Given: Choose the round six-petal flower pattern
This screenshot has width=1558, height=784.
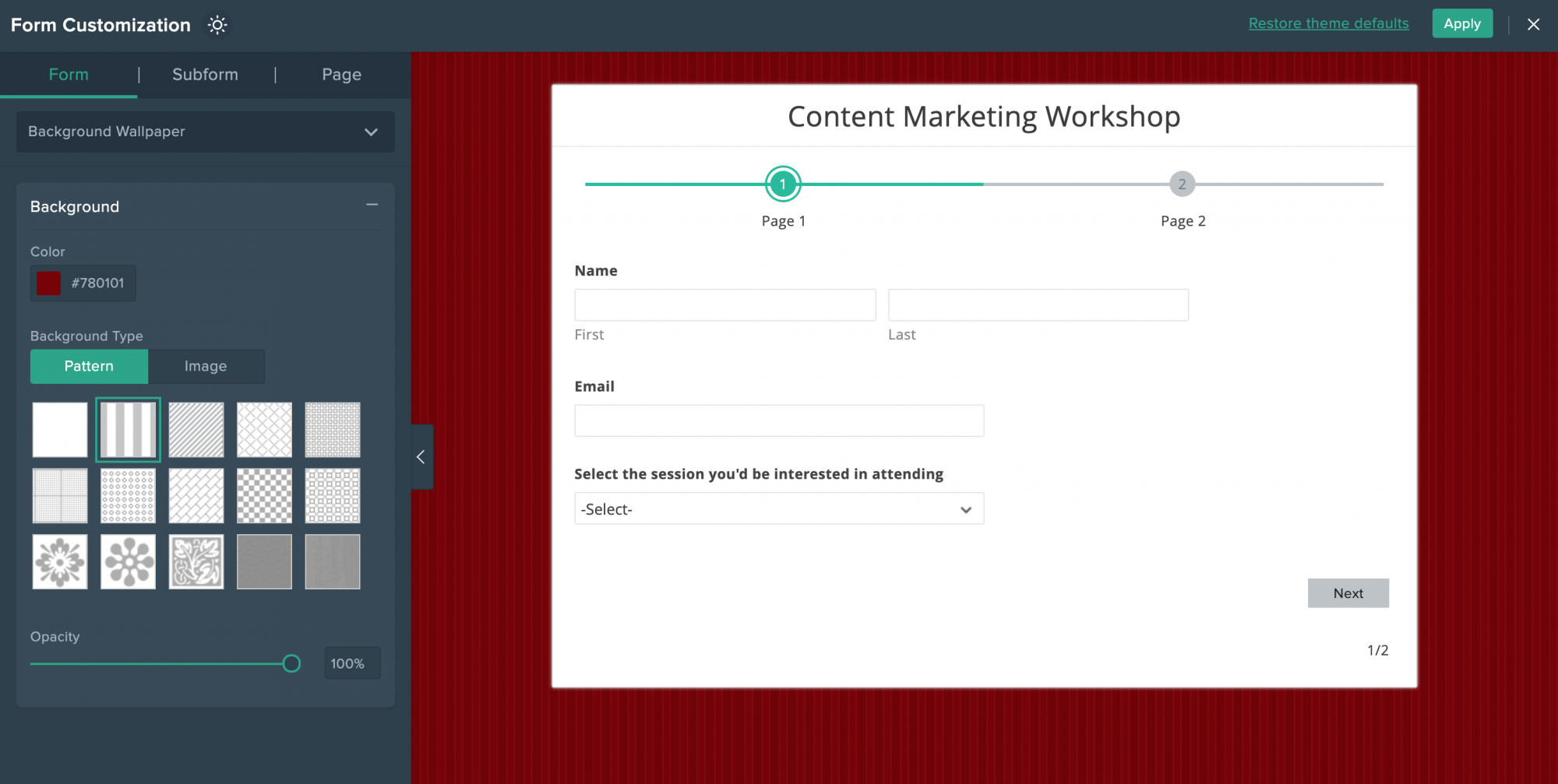Looking at the screenshot, I should tap(128, 561).
